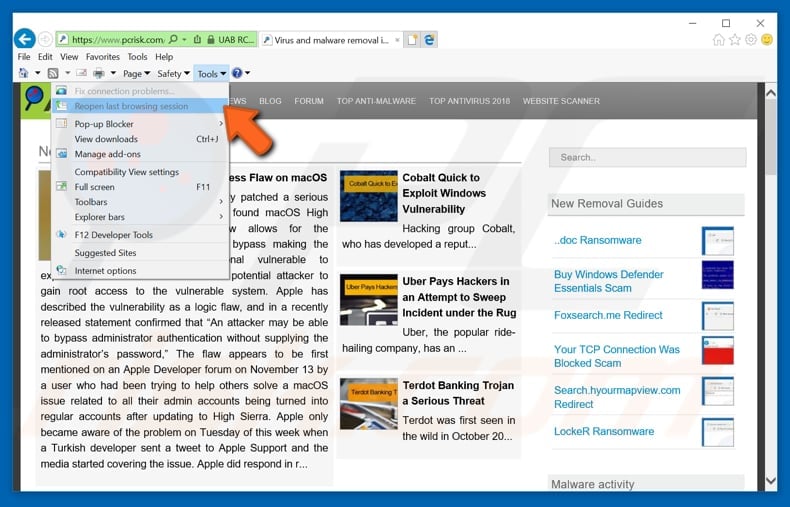Viewport: 790px width, 507px height.
Task: Expand the Pop-up Blocker submenu
Action: (x=140, y=123)
